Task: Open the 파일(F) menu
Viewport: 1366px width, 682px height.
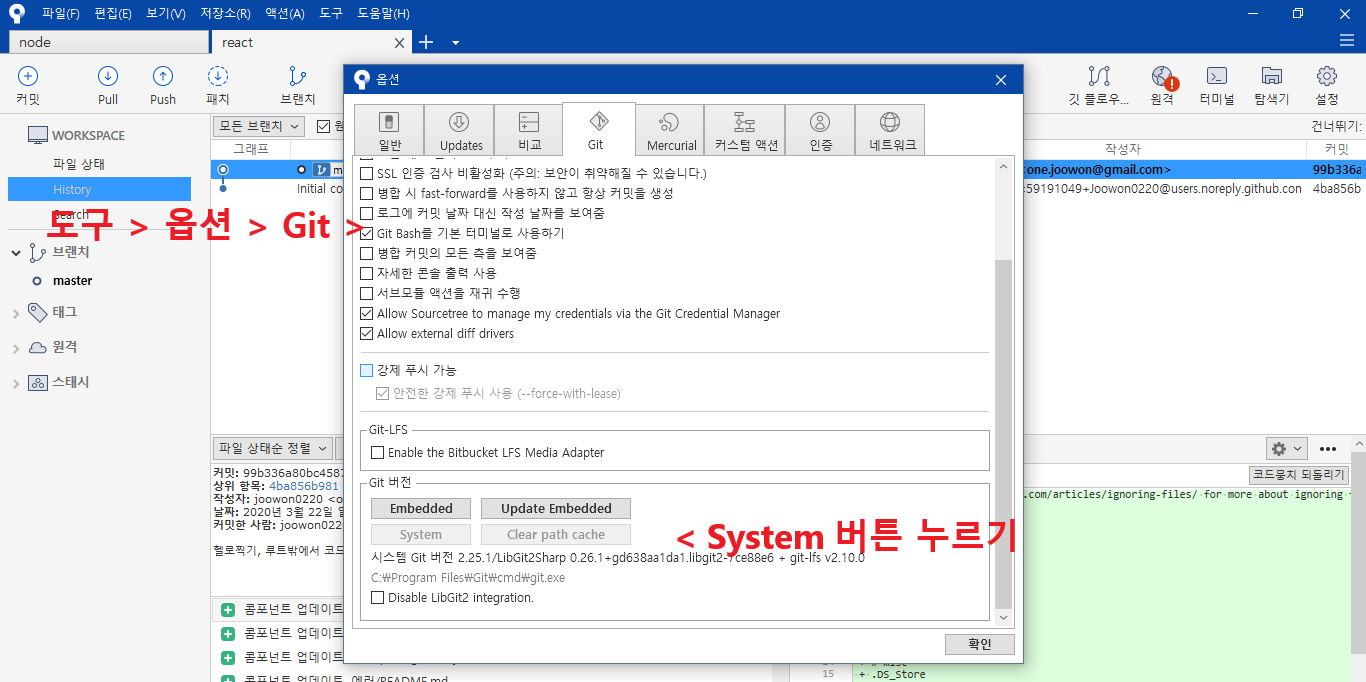Action: (60, 13)
